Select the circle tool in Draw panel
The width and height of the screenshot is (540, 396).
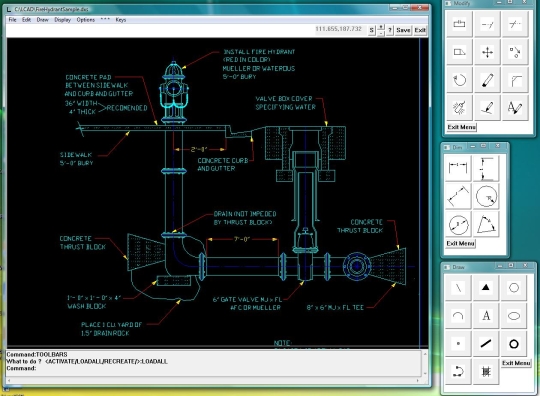click(514, 288)
